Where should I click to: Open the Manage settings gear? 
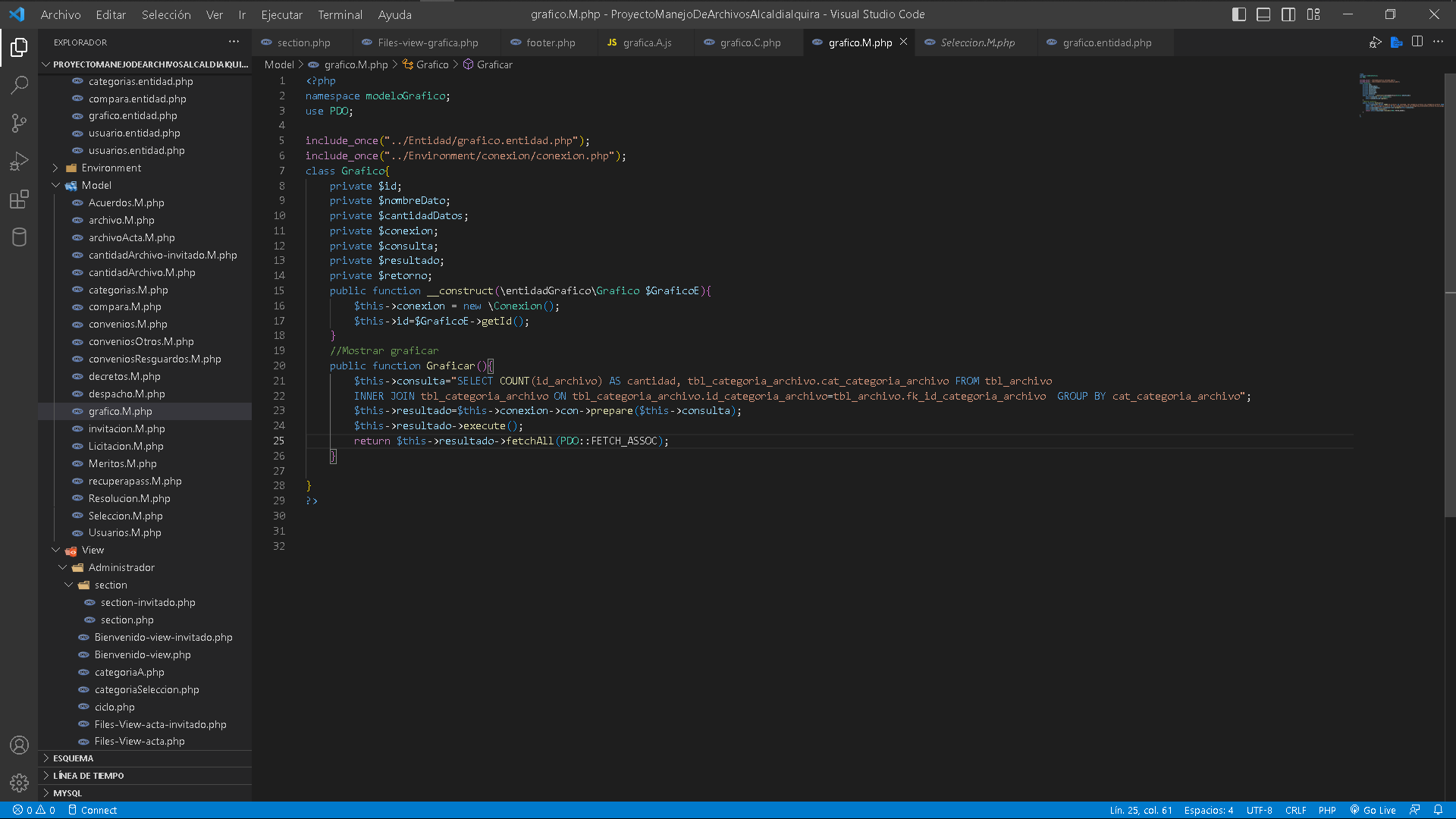(x=19, y=783)
